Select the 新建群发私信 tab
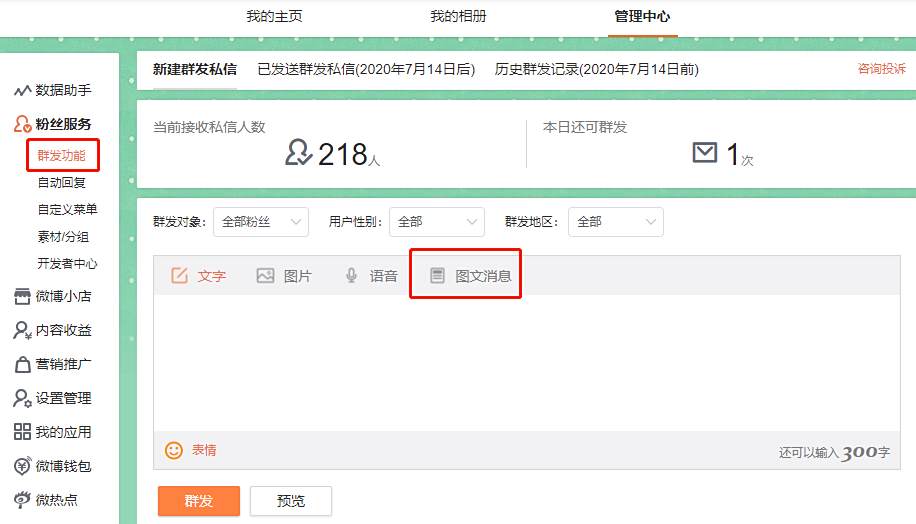This screenshot has width=916, height=524. (x=195, y=70)
